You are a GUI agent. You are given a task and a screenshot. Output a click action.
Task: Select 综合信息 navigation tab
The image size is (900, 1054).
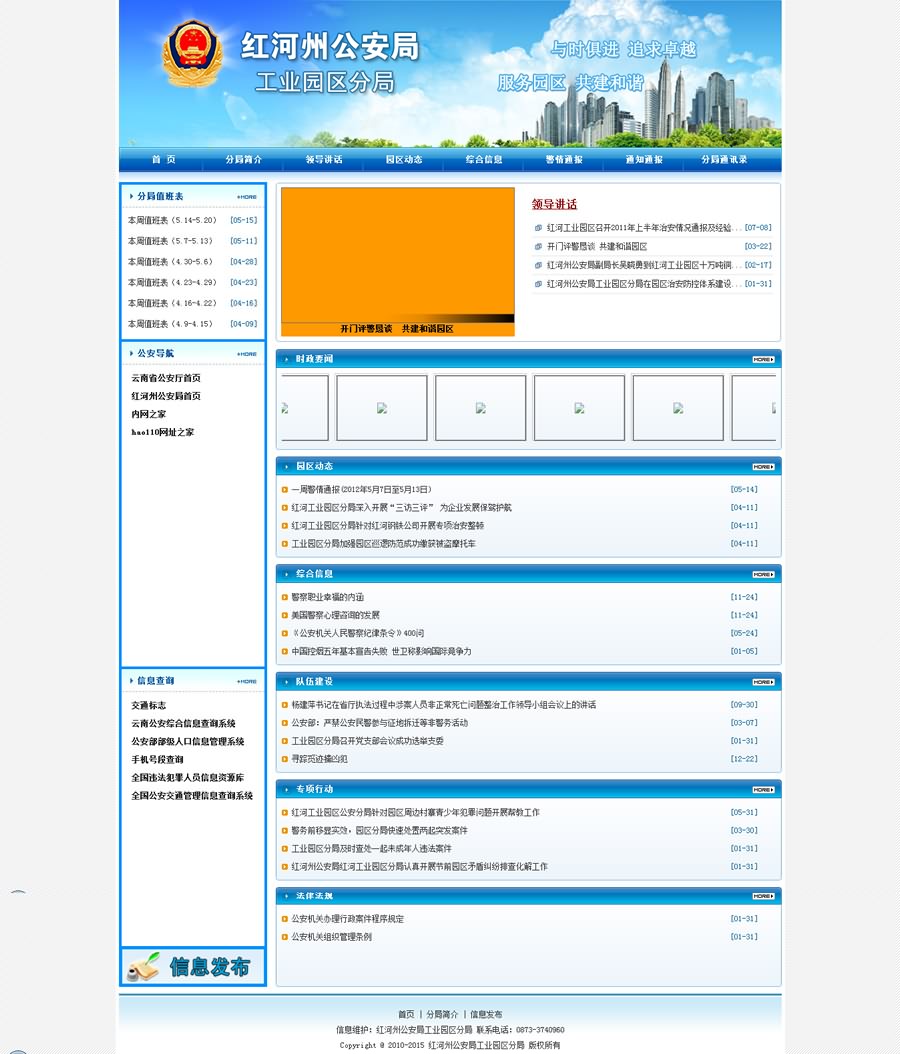point(484,159)
